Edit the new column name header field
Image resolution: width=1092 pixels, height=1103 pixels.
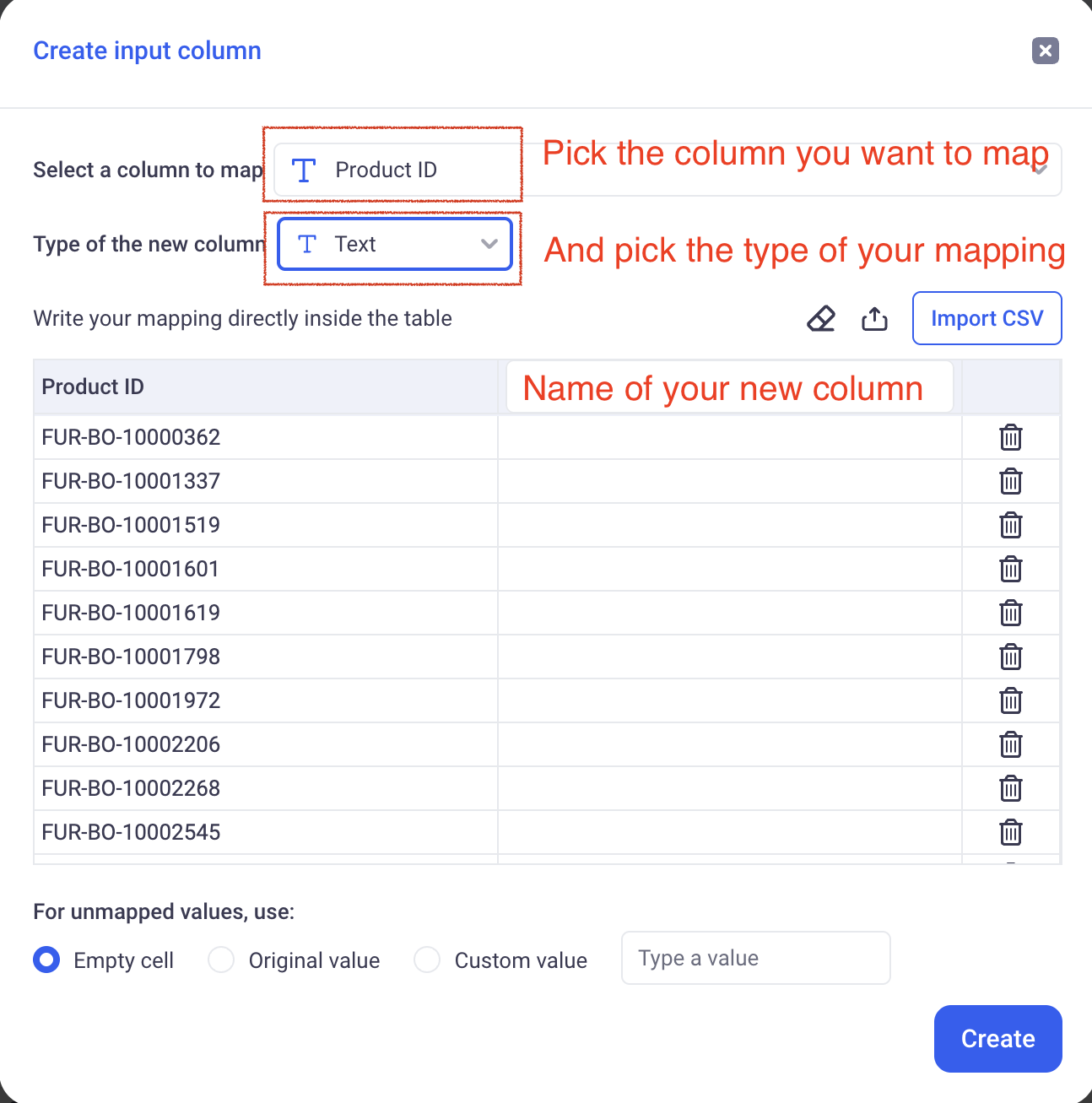click(x=729, y=387)
